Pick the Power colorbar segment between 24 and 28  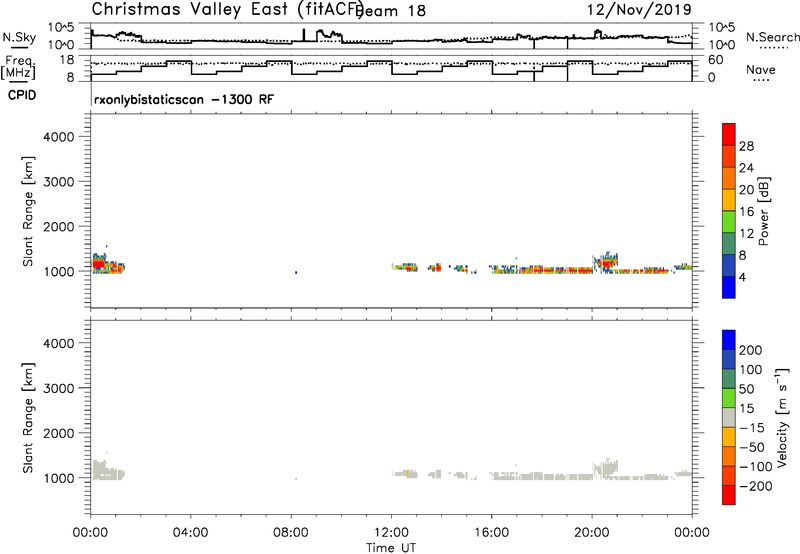click(729, 156)
